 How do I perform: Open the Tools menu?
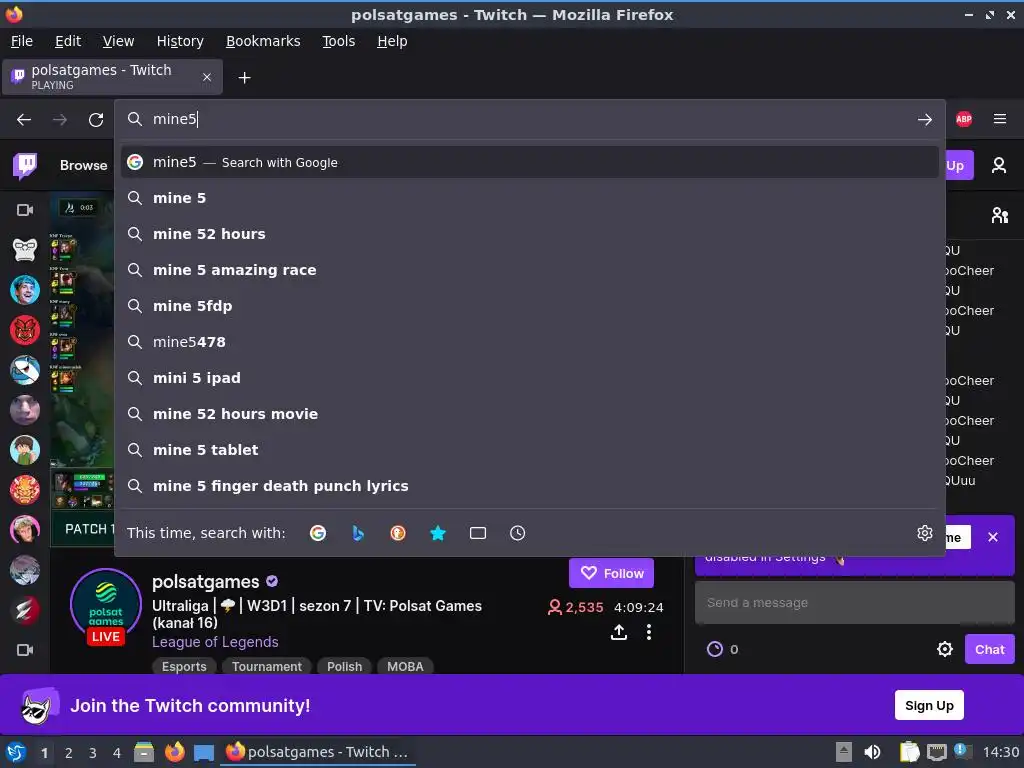click(338, 41)
